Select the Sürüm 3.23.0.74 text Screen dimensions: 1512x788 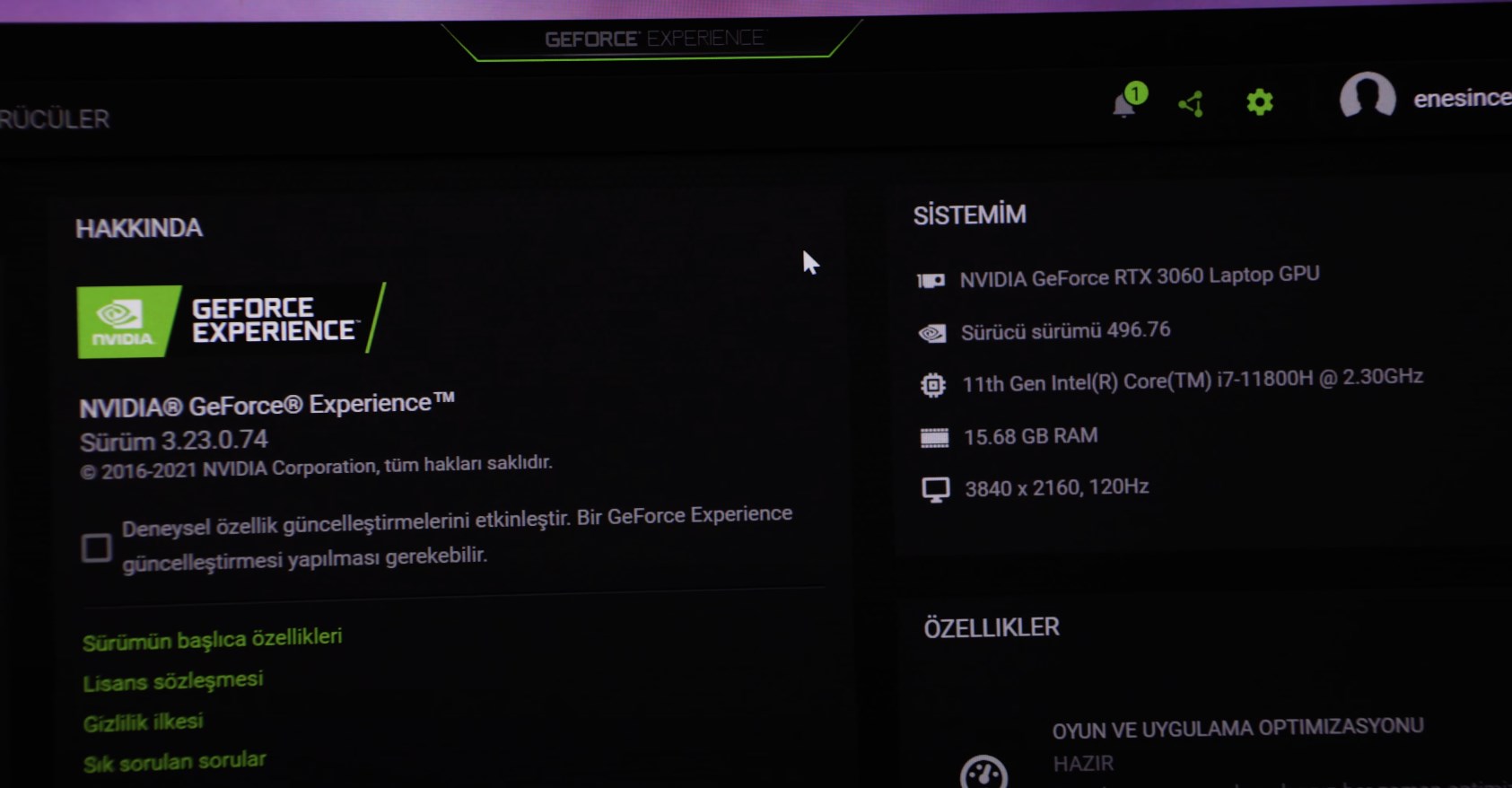coord(174,441)
